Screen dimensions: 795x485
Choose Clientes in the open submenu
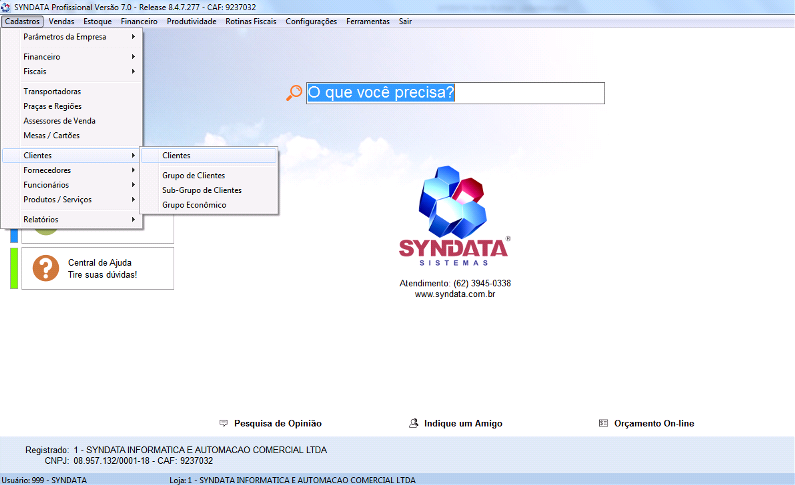pyautogui.click(x=209, y=156)
